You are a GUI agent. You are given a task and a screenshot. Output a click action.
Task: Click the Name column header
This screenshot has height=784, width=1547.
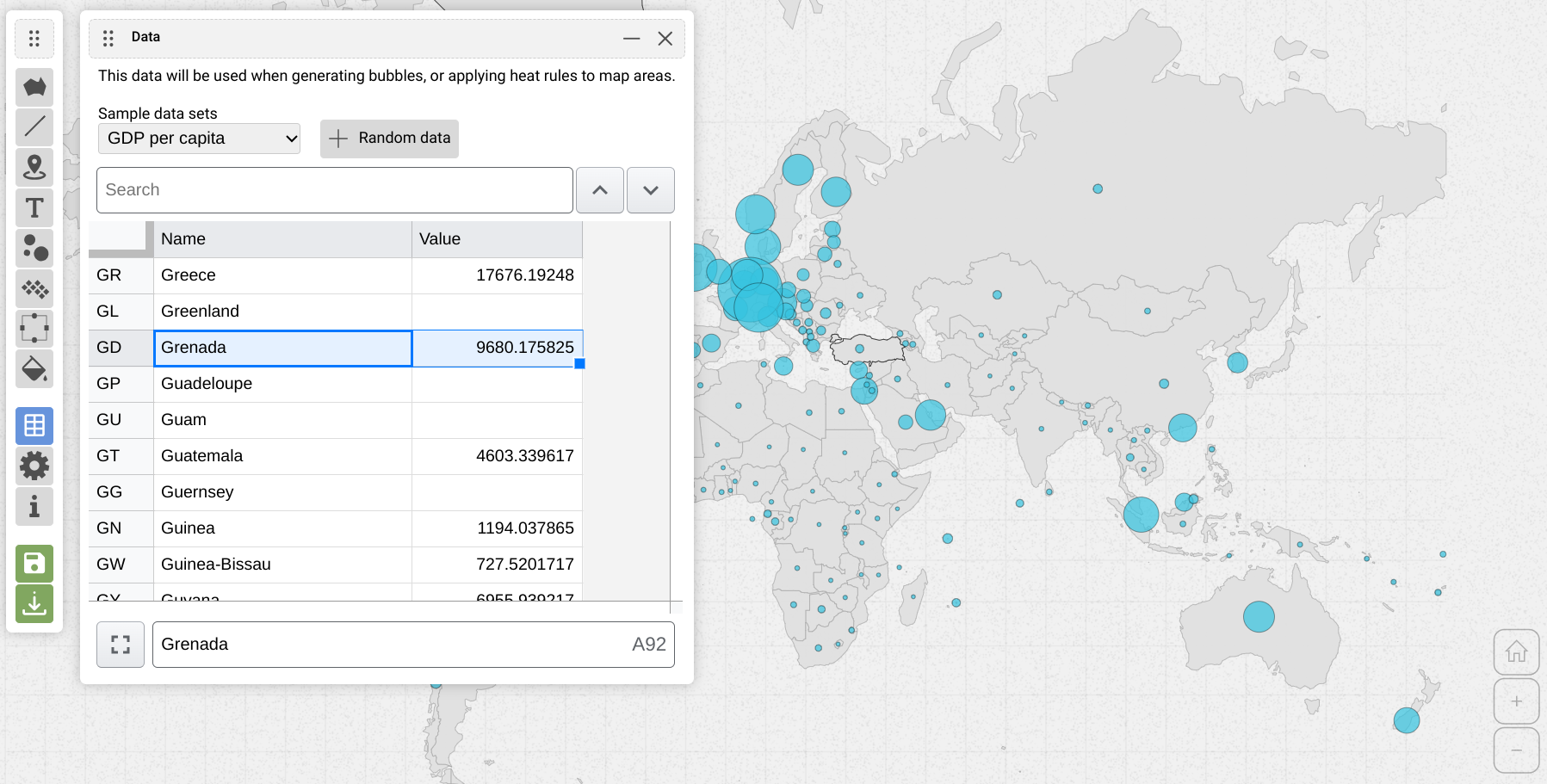click(x=282, y=239)
